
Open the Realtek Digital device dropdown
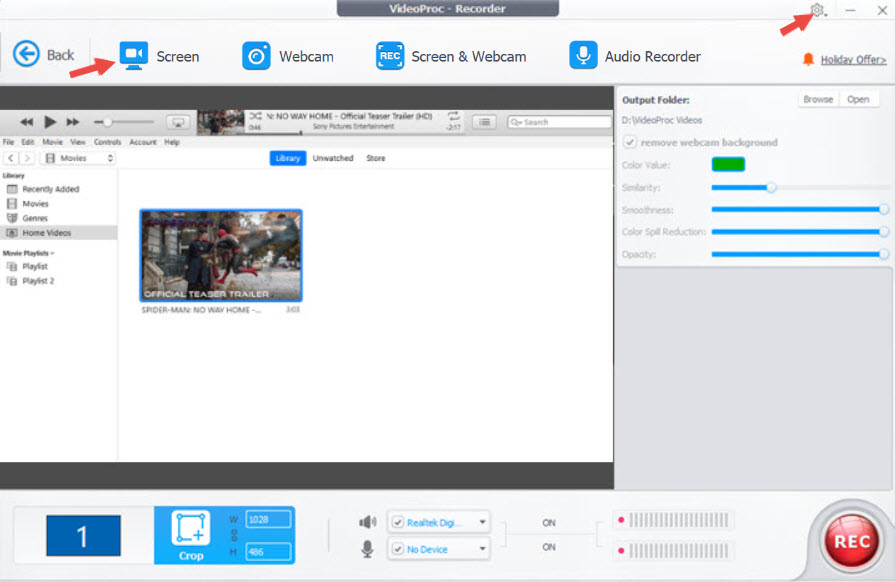[483, 522]
